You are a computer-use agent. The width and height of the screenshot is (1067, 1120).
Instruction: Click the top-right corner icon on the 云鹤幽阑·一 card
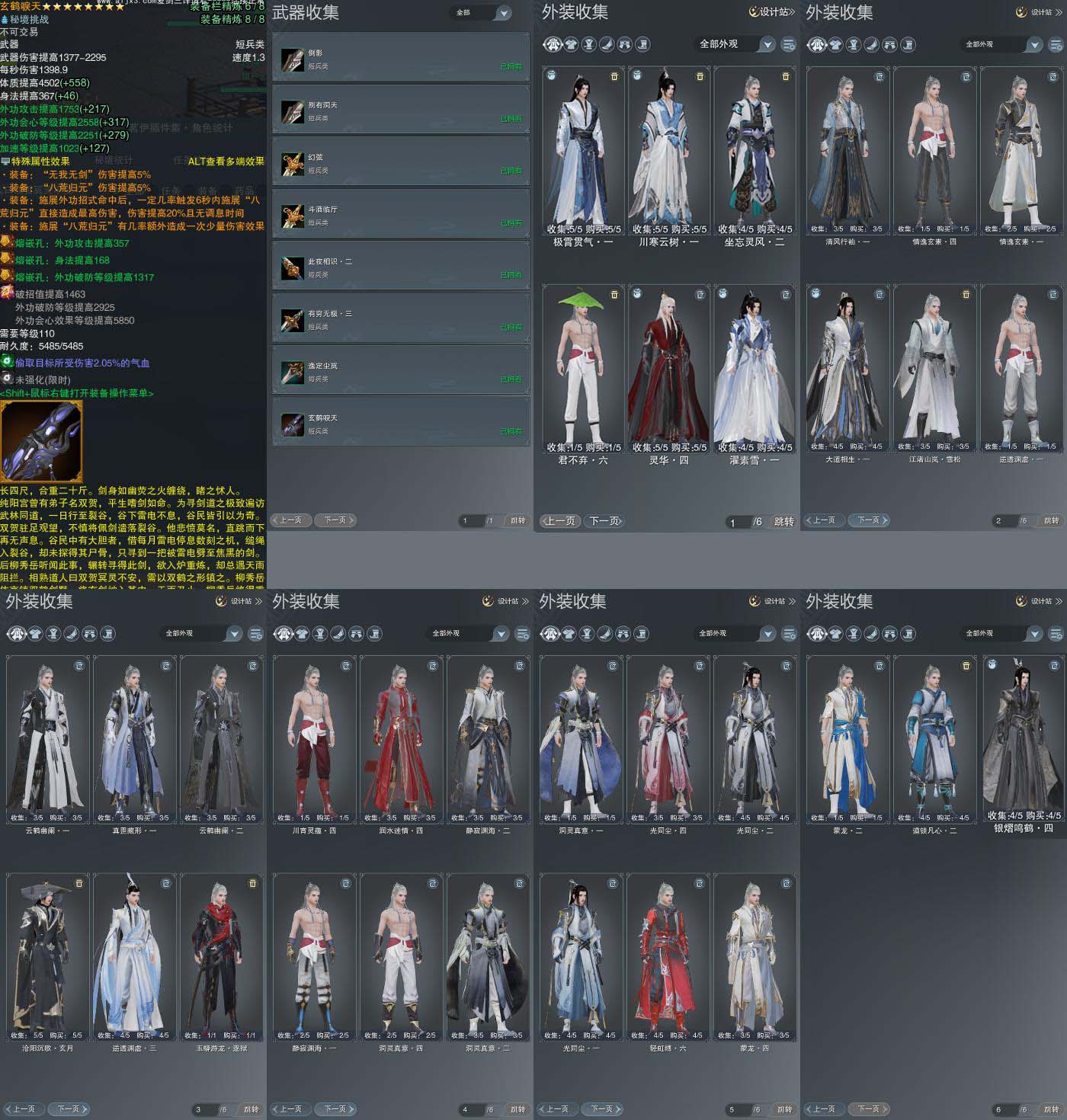point(79,665)
